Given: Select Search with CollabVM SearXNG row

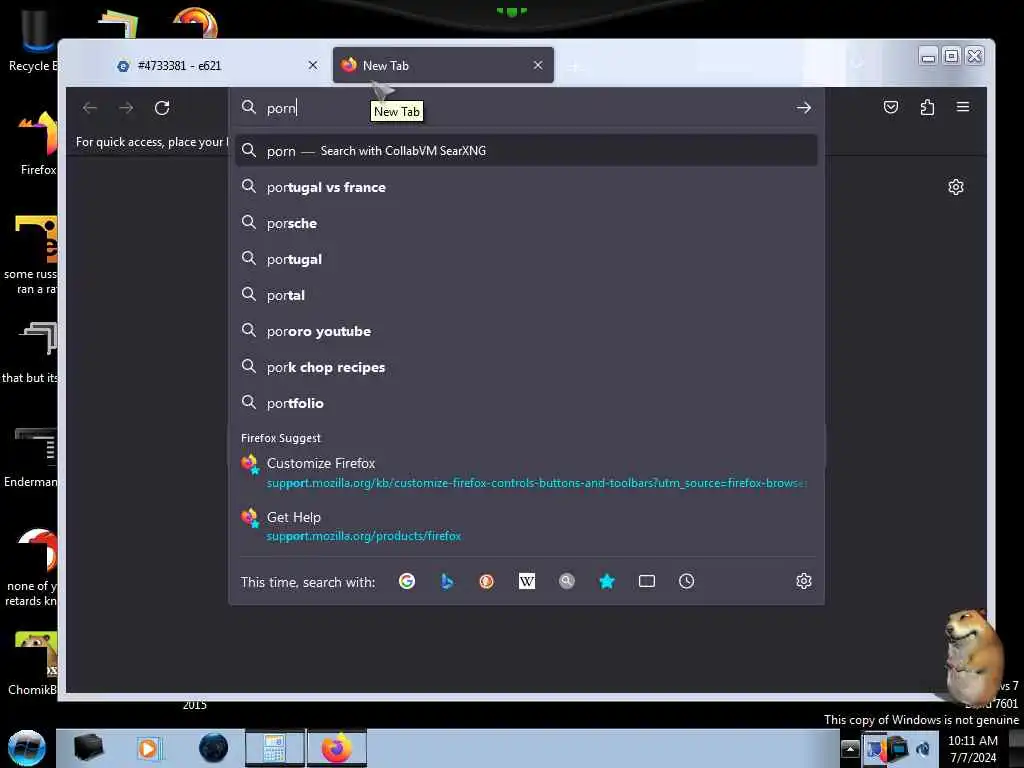Looking at the screenshot, I should click(526, 151).
